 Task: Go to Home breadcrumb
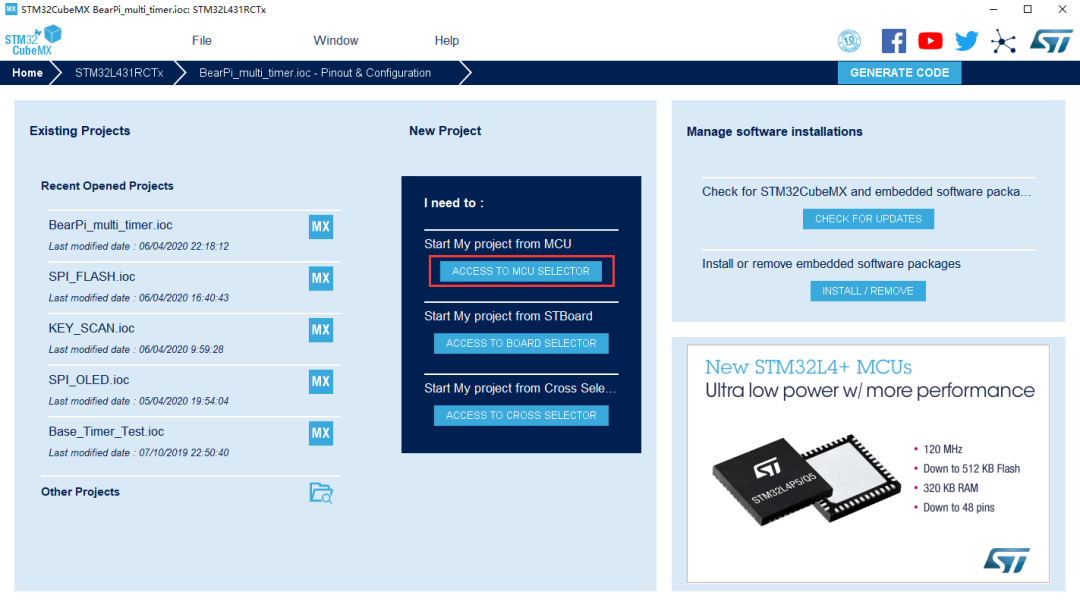[27, 73]
